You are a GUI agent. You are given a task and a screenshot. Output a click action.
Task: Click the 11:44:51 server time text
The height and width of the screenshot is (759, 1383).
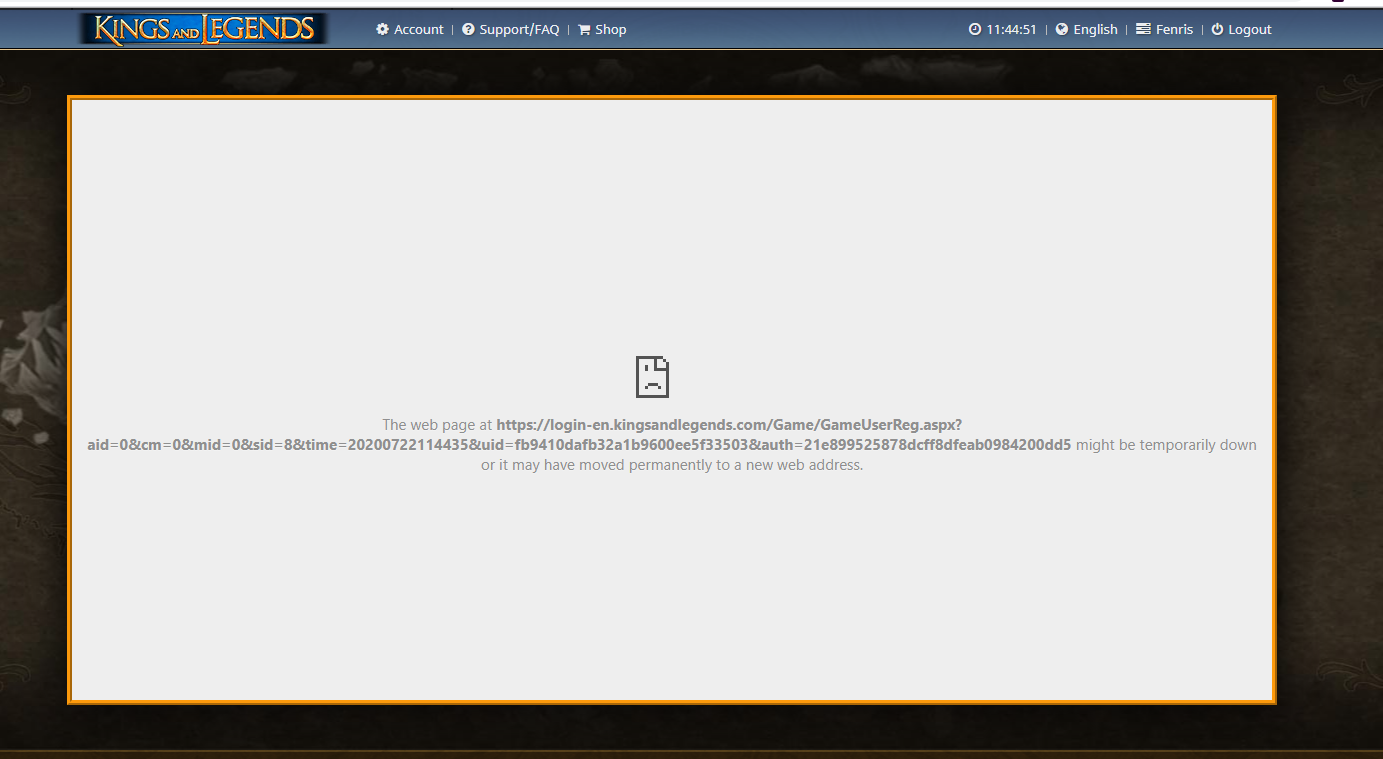1011,30
